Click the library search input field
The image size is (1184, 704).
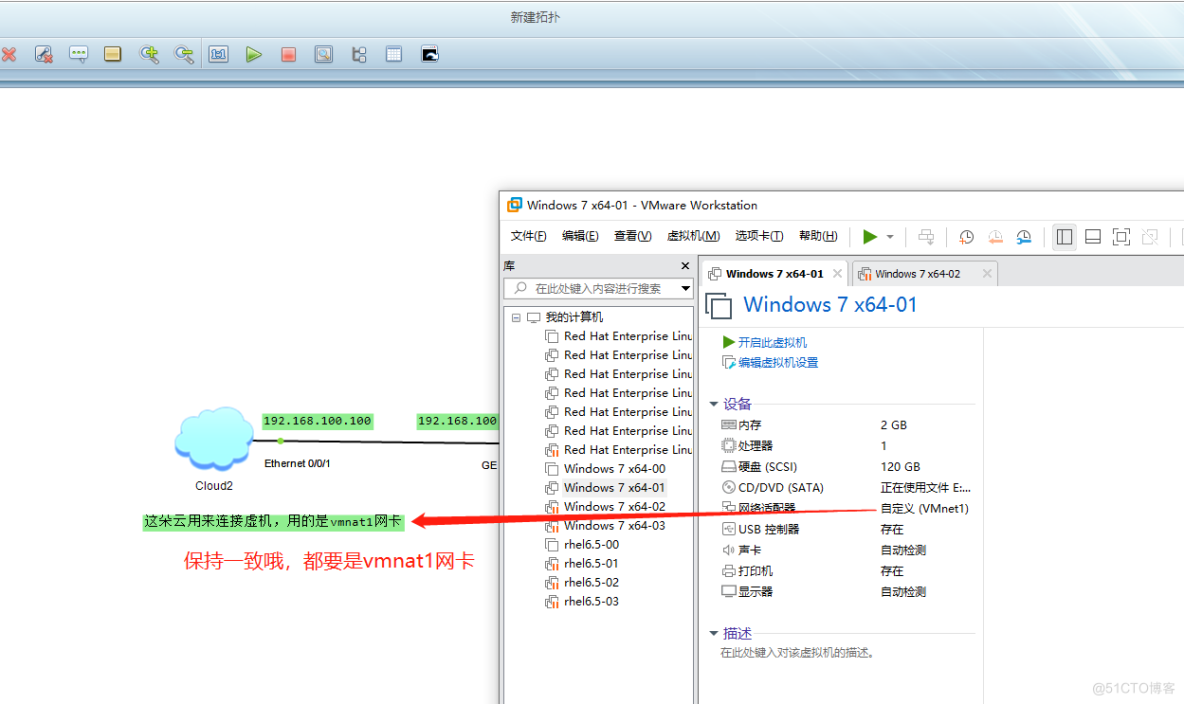point(592,289)
